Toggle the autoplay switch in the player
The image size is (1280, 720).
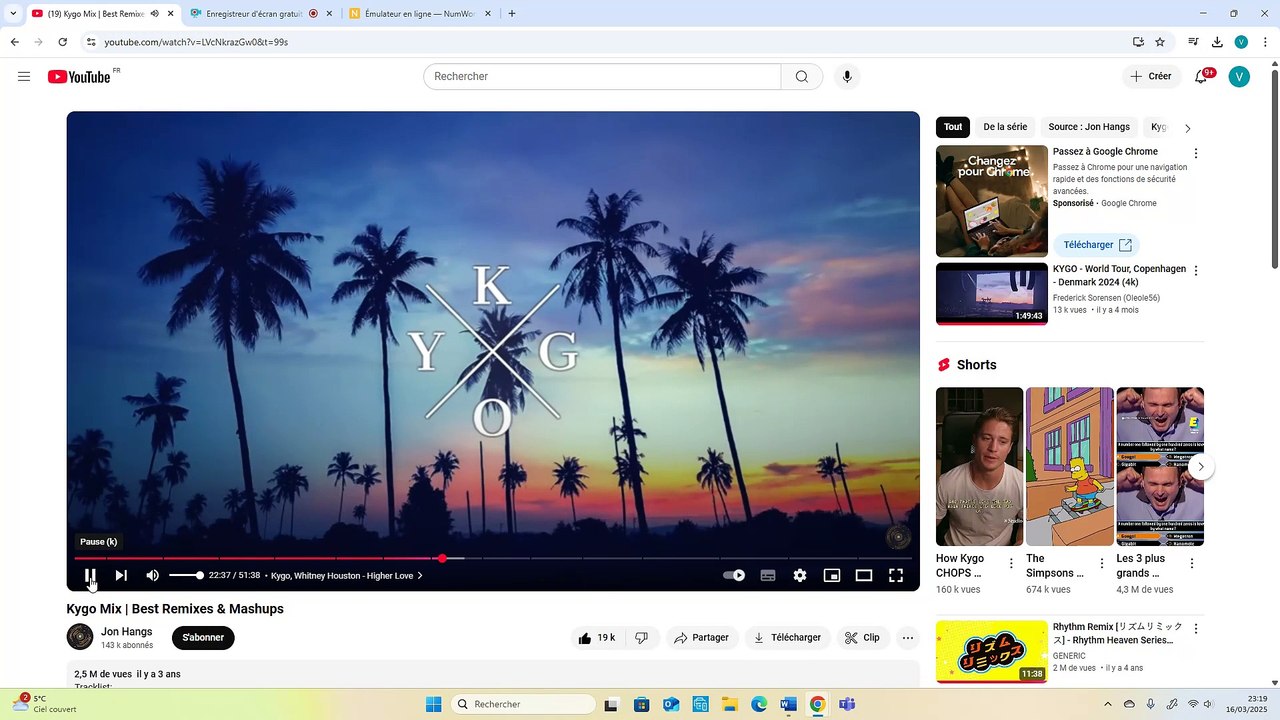point(735,576)
